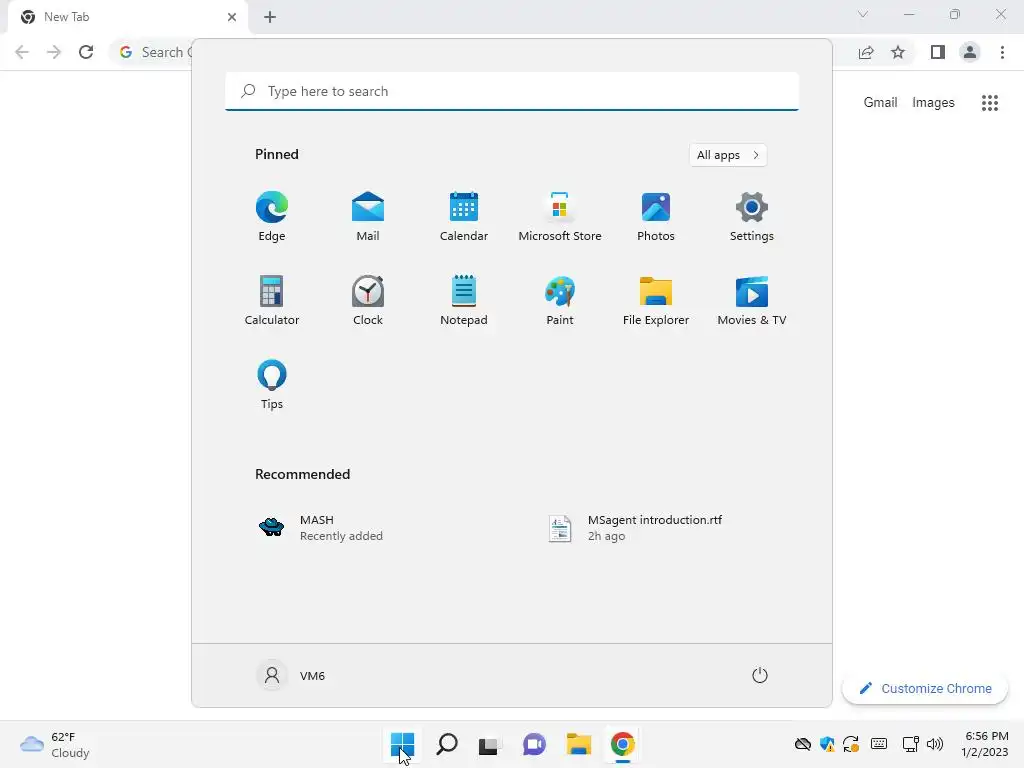1024x768 pixels.
Task: Click the OneDrive cloud tray icon
Action: (803, 744)
